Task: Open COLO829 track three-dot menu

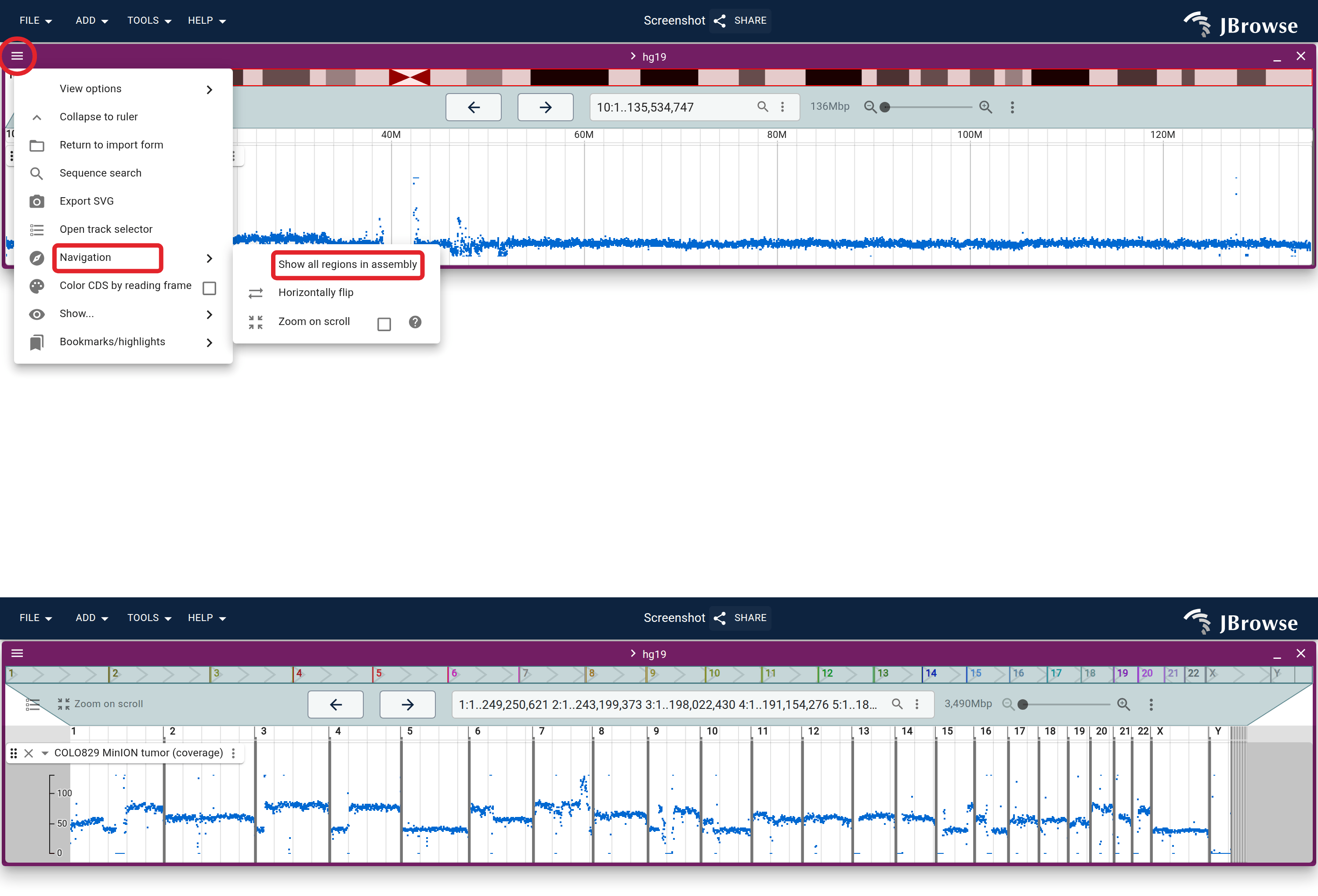Action: click(x=233, y=753)
